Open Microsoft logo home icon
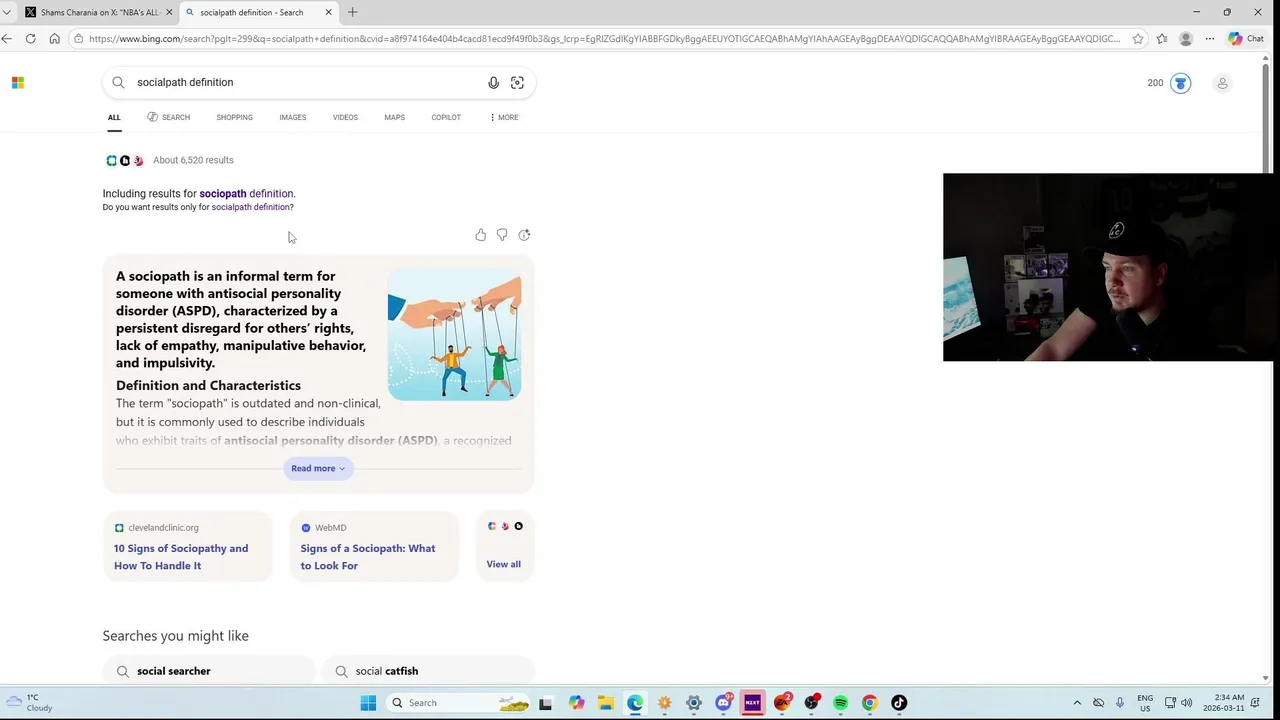This screenshot has width=1280, height=720. [x=18, y=83]
